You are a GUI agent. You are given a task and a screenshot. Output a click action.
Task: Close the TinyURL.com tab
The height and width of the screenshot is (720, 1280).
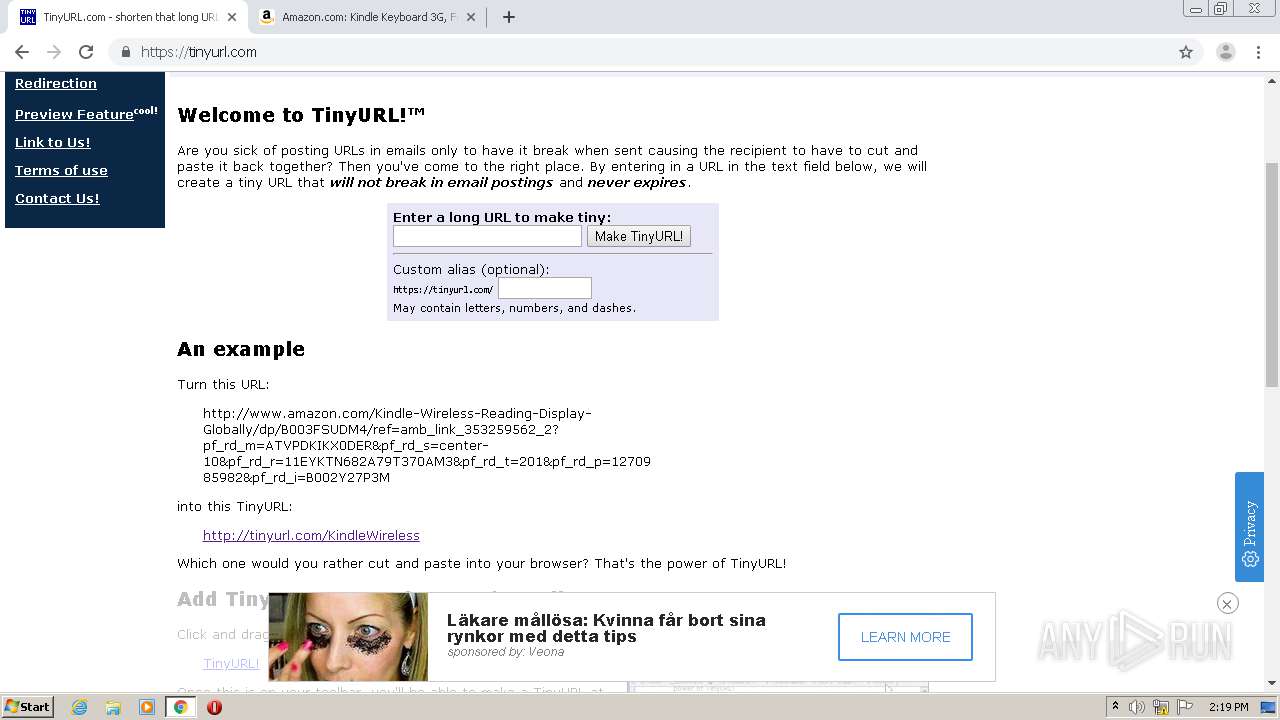pyautogui.click(x=232, y=17)
